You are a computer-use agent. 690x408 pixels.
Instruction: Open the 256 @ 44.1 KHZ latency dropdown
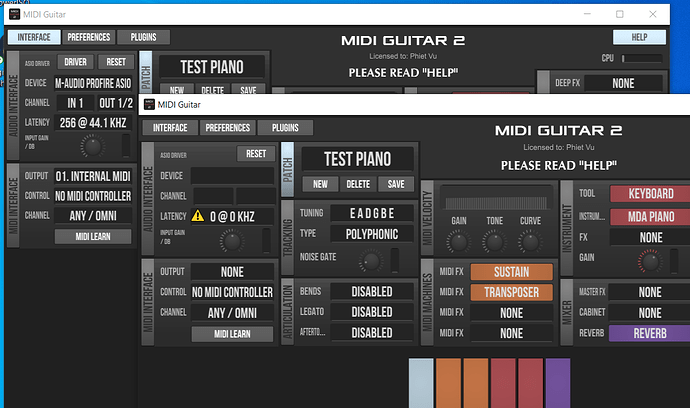[x=93, y=123]
